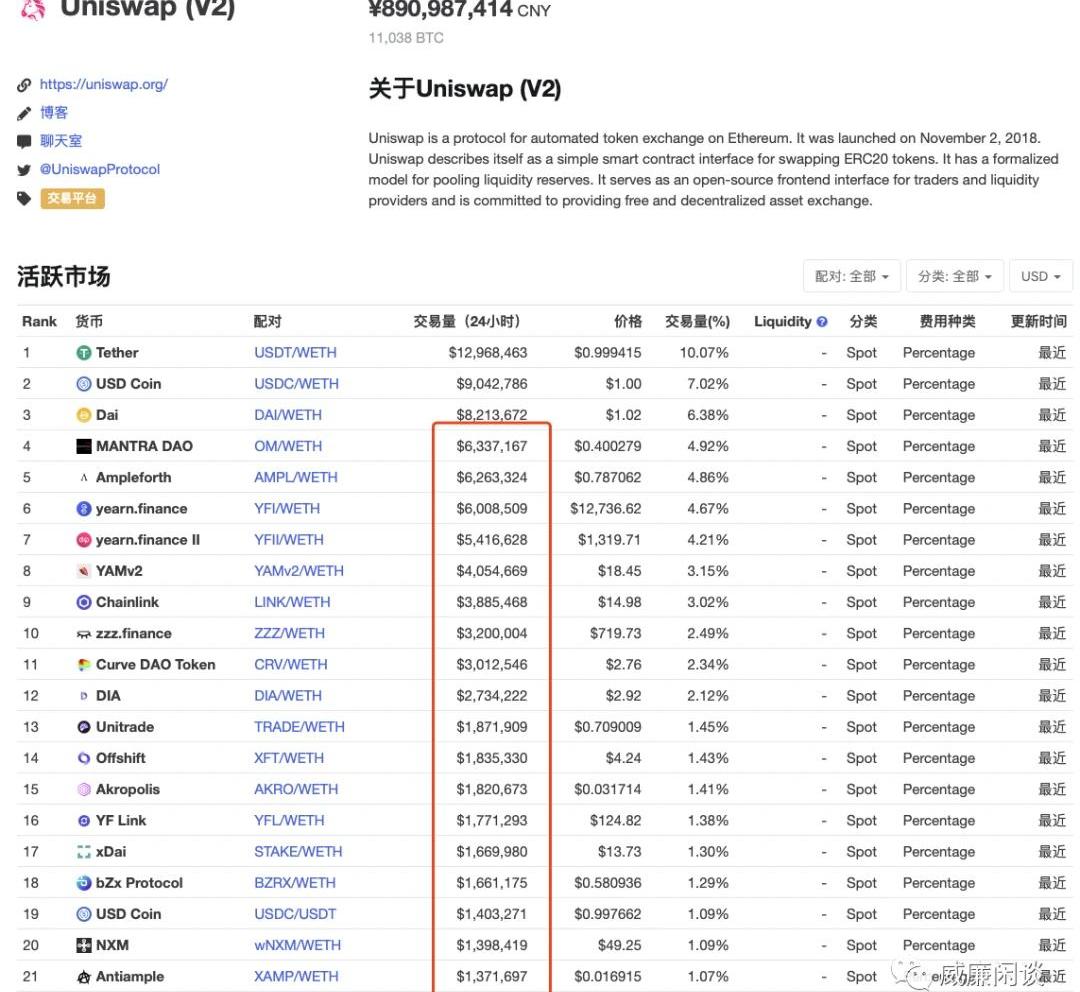
Task: Click the Uniswap unicorn logo
Action: (x=33, y=10)
